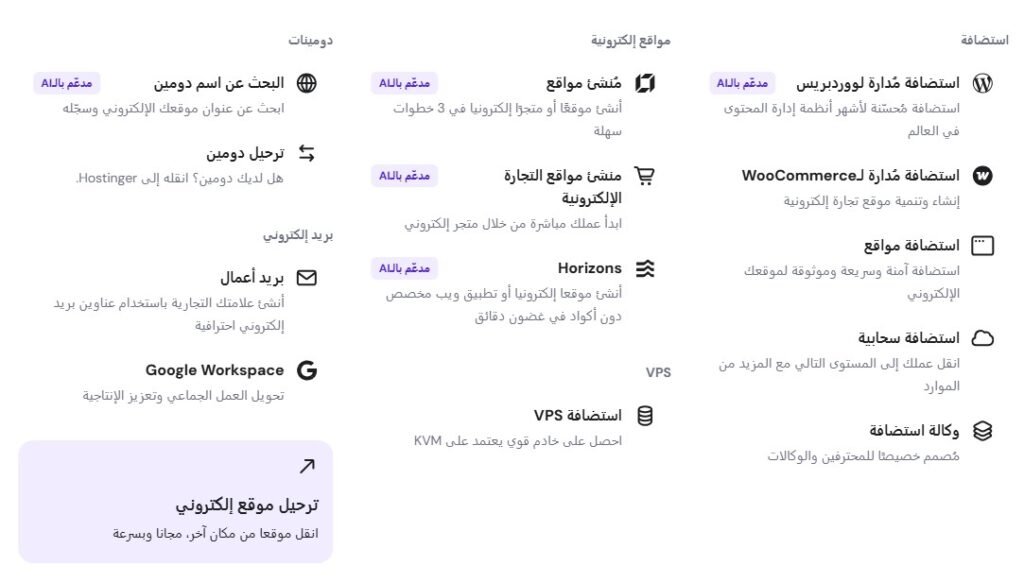Click the cloud hosting icon
Image resolution: width=1024 pixels, height=583 pixels.
point(982,338)
